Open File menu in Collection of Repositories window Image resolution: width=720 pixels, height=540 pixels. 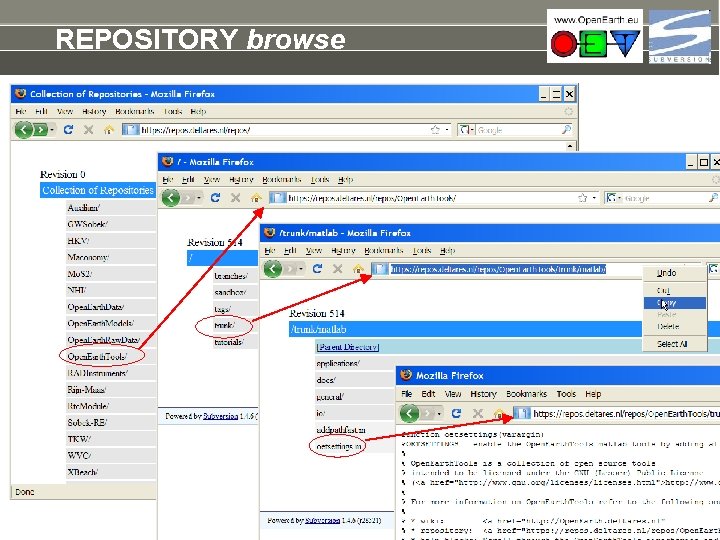tap(21, 111)
